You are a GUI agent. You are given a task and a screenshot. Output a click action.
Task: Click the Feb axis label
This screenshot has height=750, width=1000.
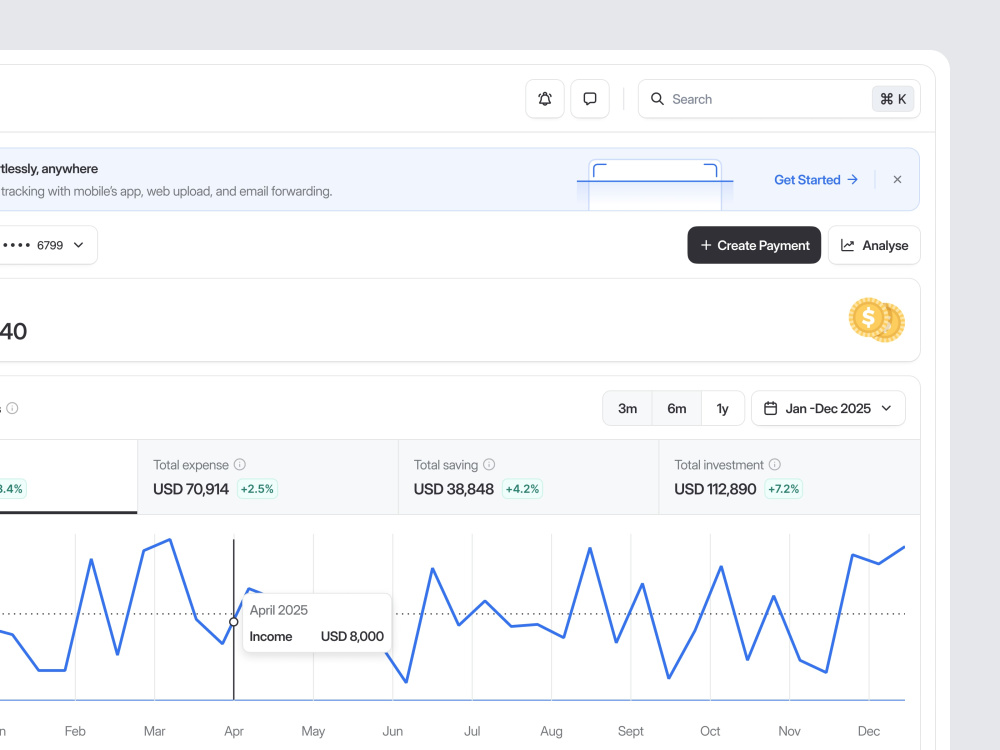coord(75,732)
